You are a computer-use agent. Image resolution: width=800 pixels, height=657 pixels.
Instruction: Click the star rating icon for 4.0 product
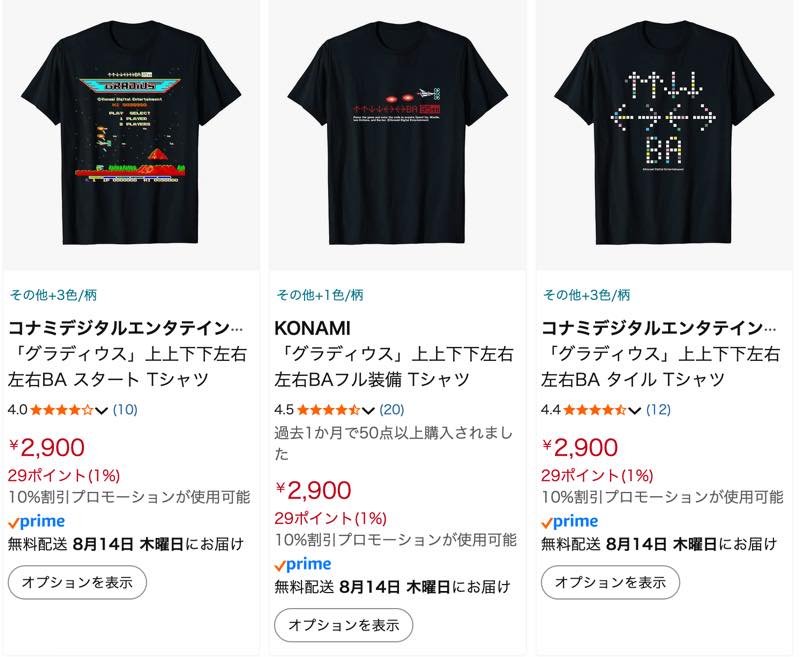click(x=62, y=410)
